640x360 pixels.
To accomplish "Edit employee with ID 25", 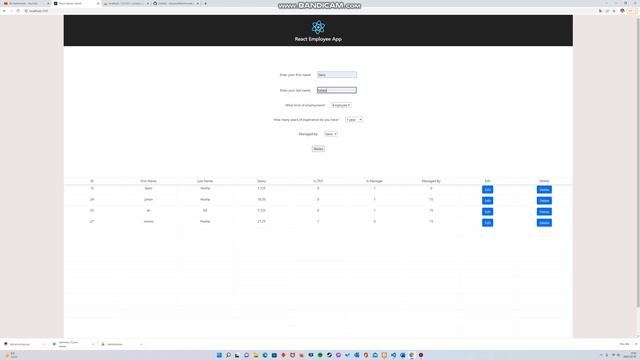I will click(487, 211).
